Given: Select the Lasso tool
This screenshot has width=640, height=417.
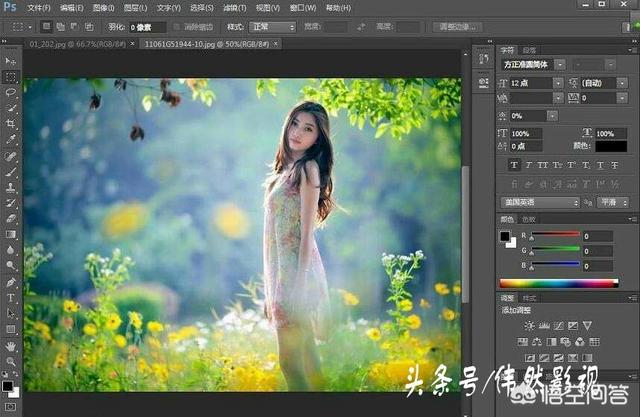Looking at the screenshot, I should click(x=10, y=92).
